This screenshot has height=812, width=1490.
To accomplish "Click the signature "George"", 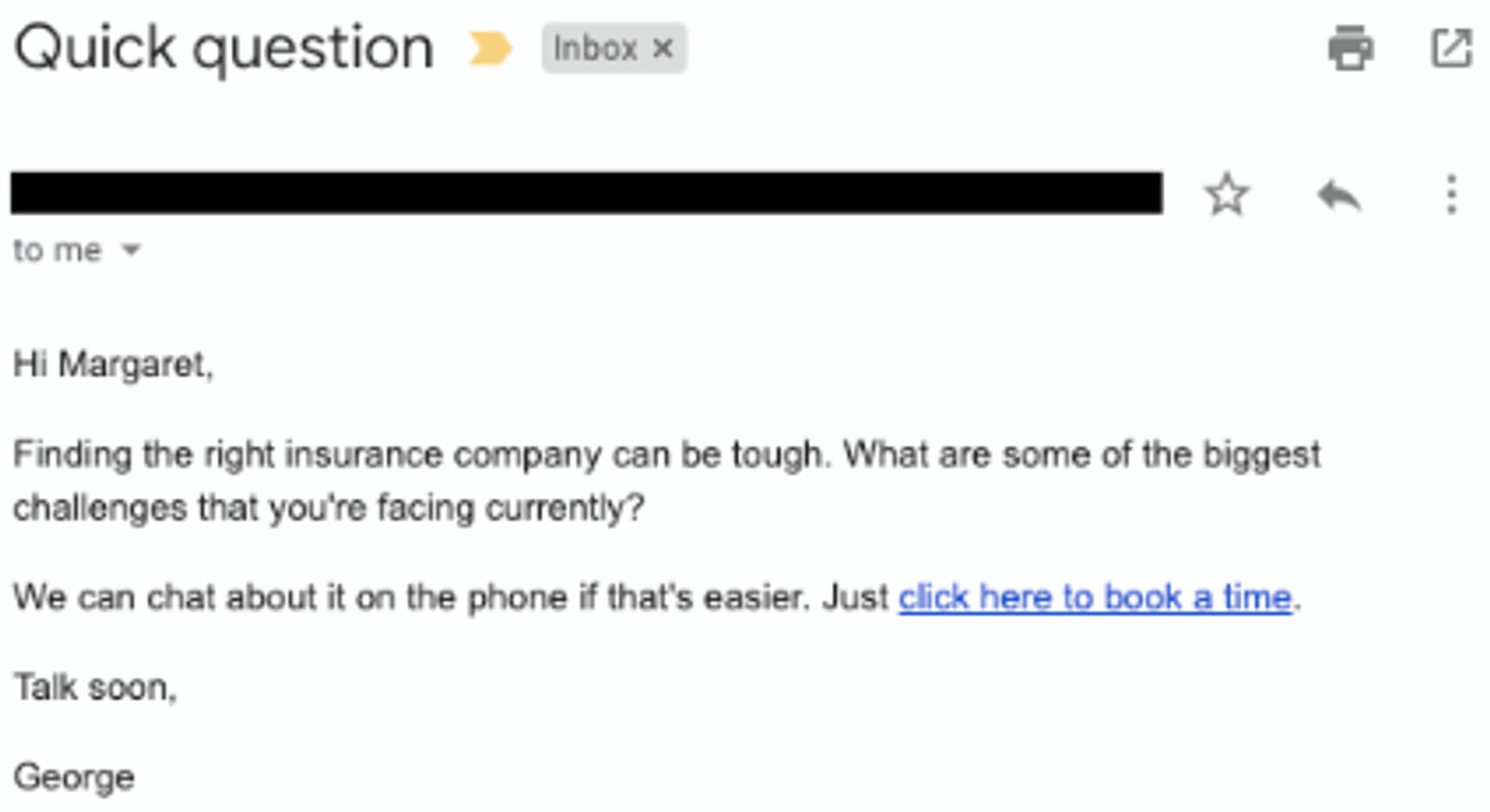I will click(76, 776).
